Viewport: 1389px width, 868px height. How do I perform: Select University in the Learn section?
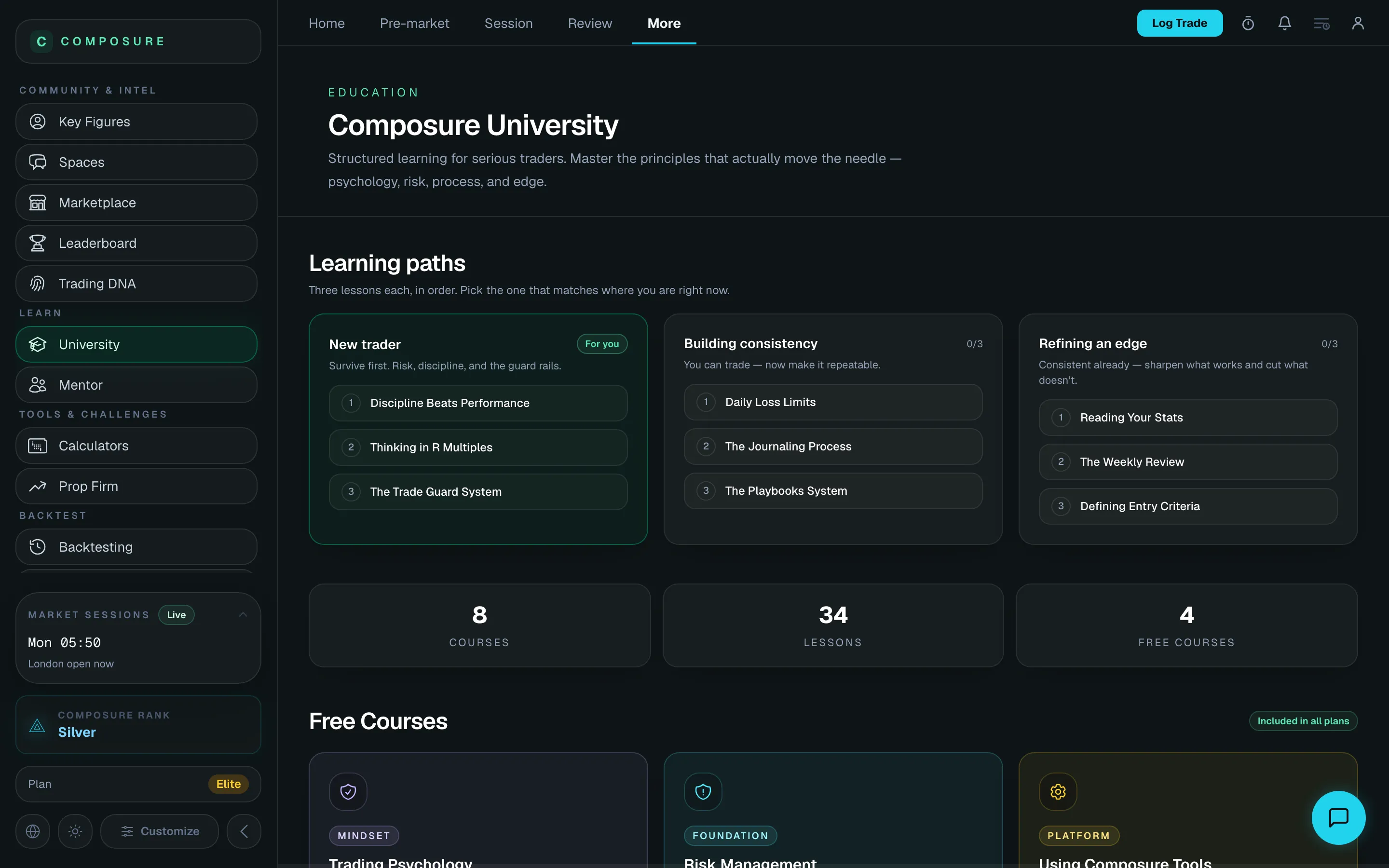point(136,344)
